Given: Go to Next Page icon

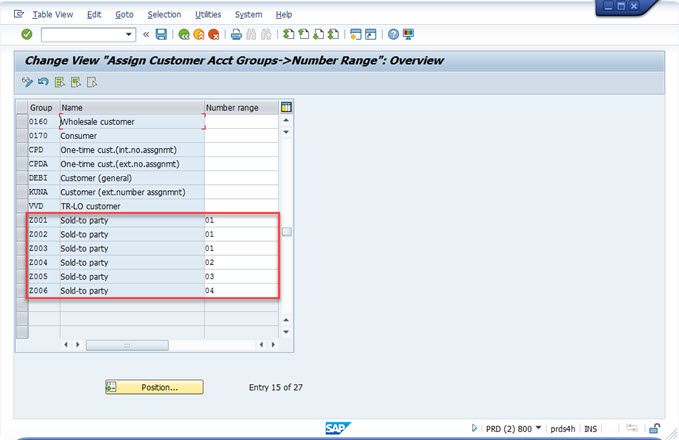Looking at the screenshot, I should point(318,34).
